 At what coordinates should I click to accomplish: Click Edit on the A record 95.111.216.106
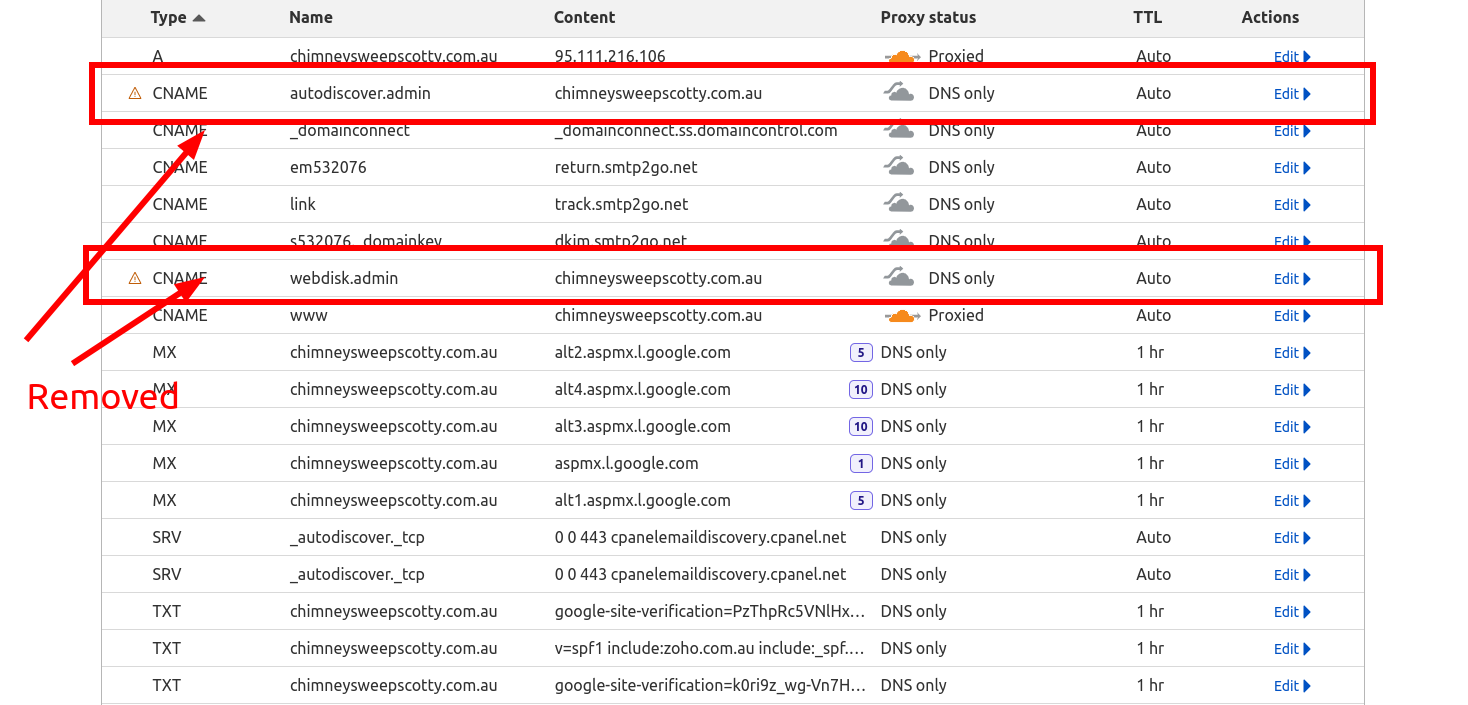point(1292,57)
